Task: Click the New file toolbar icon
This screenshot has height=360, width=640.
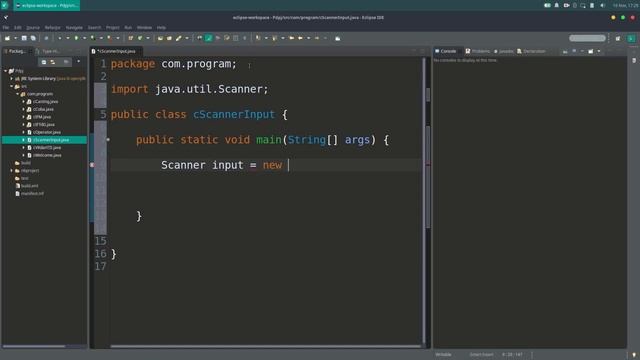Action: click(x=7, y=38)
